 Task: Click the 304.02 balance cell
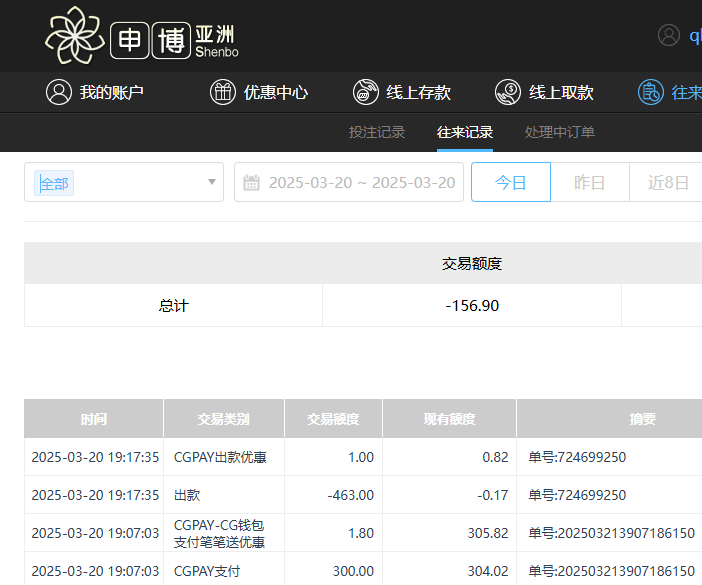point(449,571)
